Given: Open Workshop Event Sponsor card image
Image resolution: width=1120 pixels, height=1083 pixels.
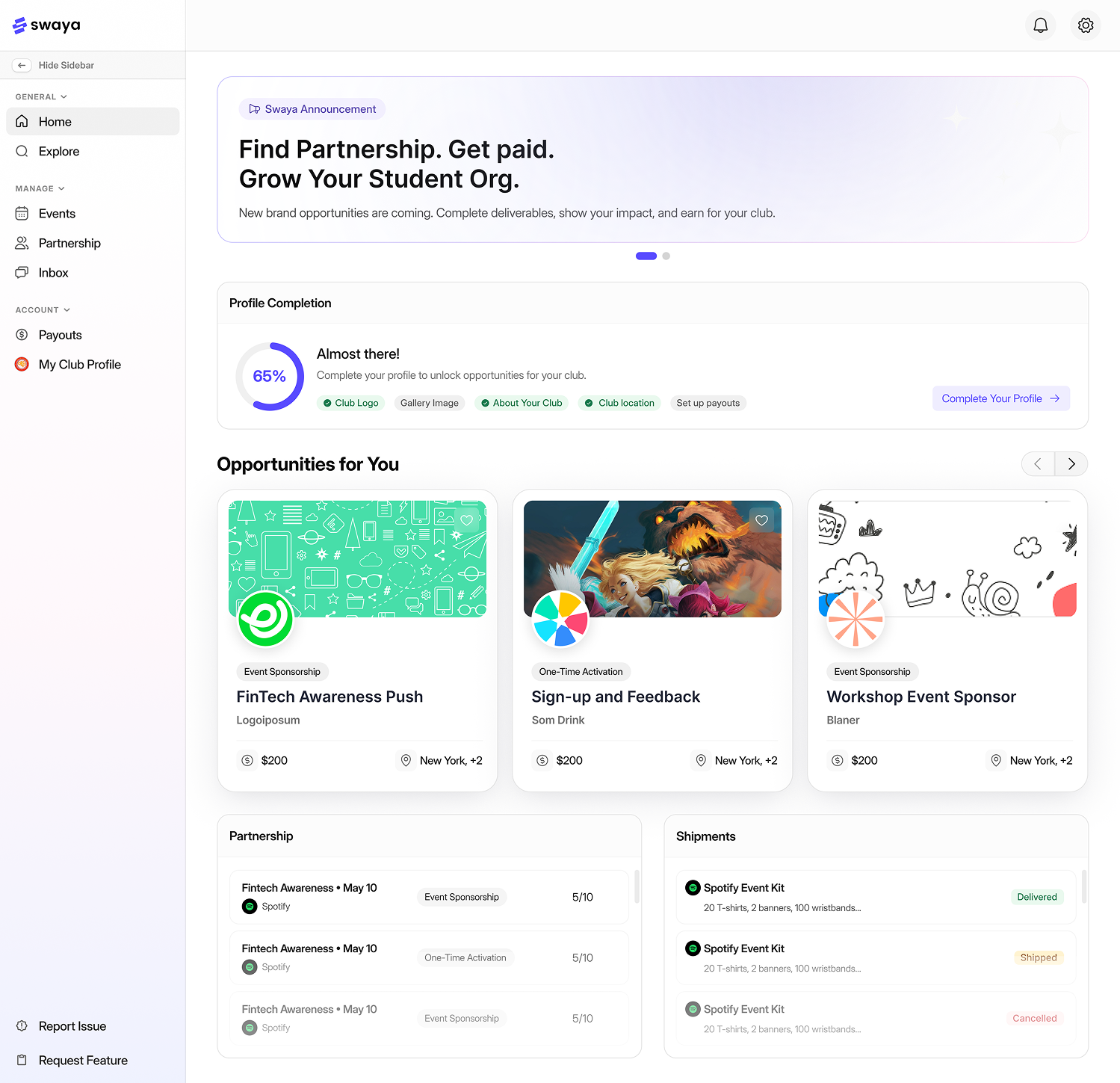Looking at the screenshot, I should (x=947, y=559).
